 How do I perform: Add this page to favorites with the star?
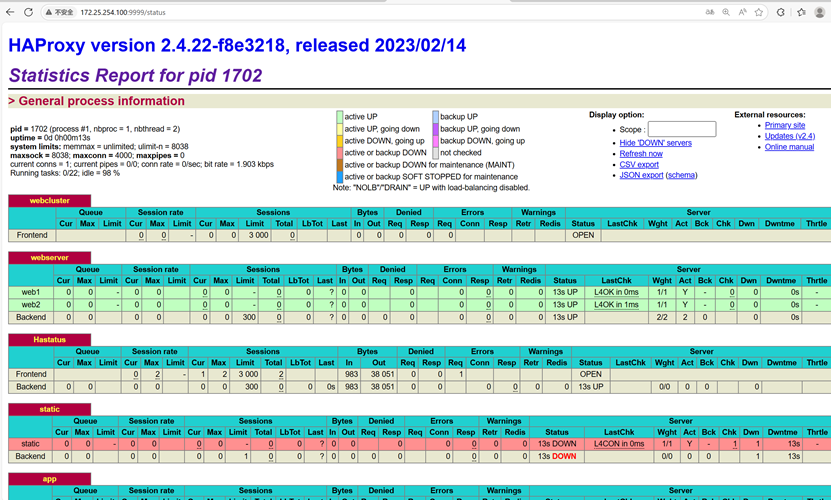tap(759, 12)
